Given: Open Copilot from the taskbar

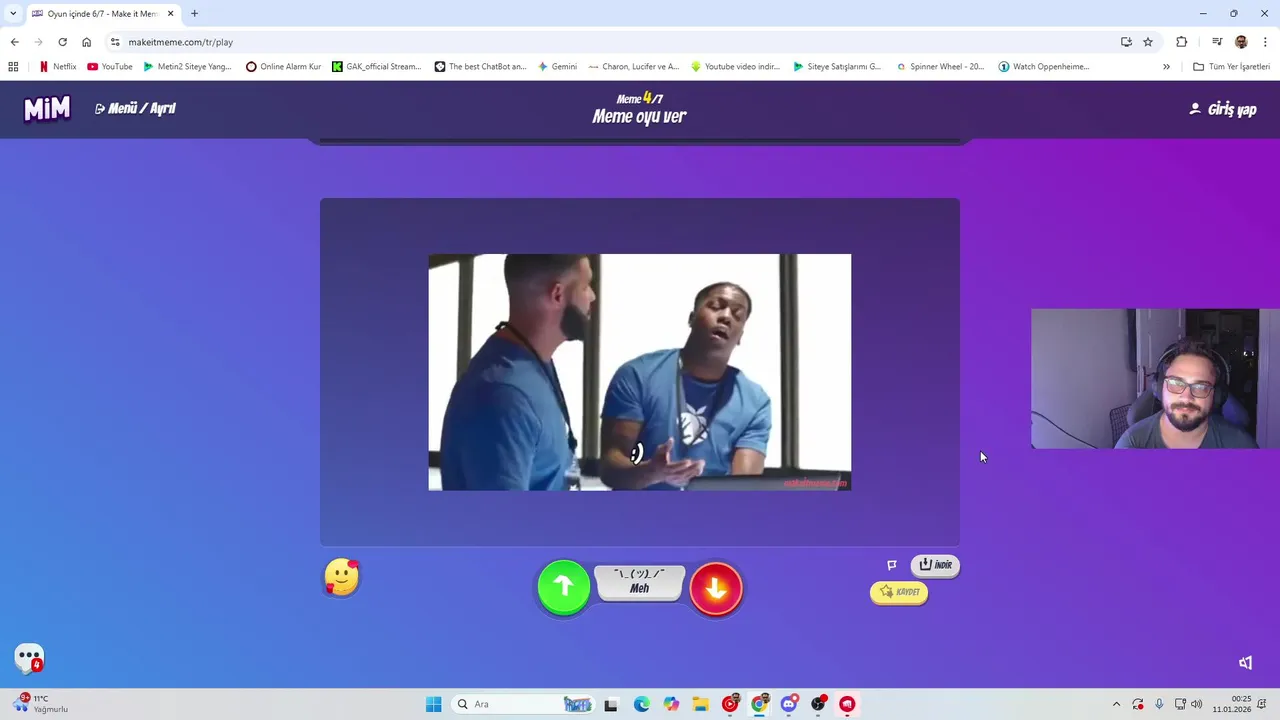Looking at the screenshot, I should pyautogui.click(x=671, y=704).
